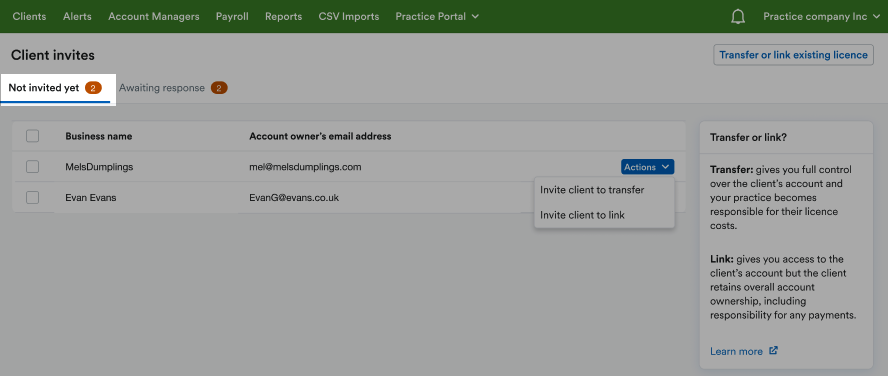Screen dimensions: 888x376
Task: Toggle the Actions dropdown for MelsDumplings
Action: coord(647,167)
